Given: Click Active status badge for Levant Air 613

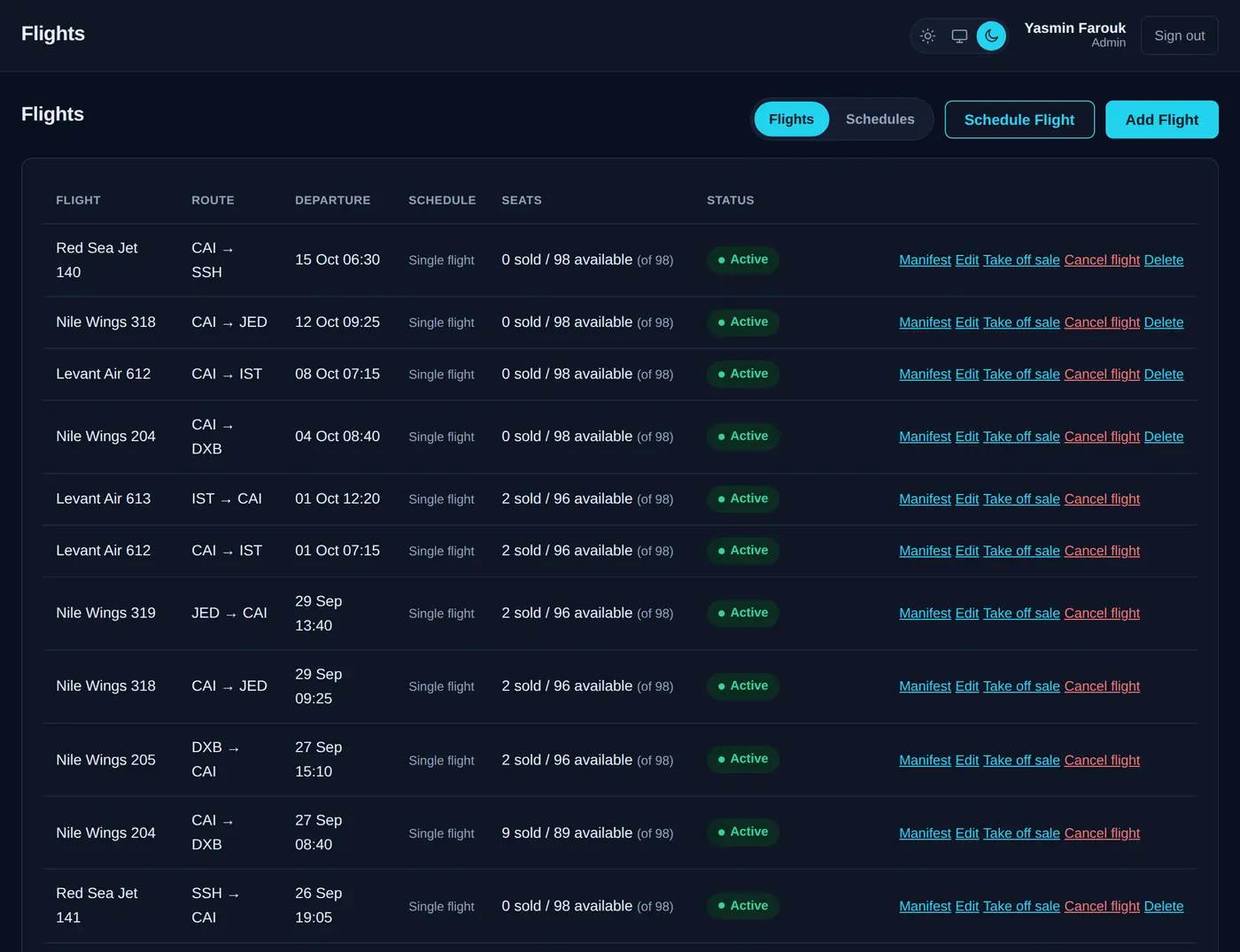Looking at the screenshot, I should tap(742, 499).
